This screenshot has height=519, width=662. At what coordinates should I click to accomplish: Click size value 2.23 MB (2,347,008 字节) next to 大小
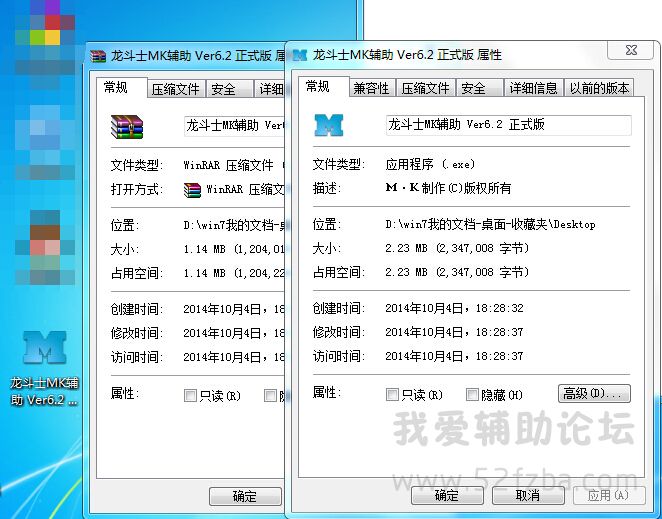coord(457,248)
